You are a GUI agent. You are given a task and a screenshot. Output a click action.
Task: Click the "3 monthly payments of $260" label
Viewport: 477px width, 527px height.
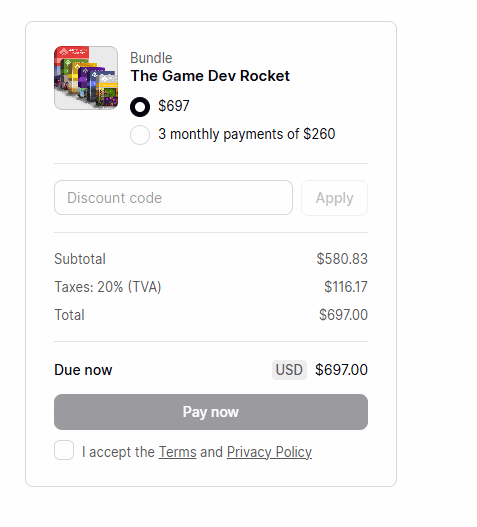247,134
